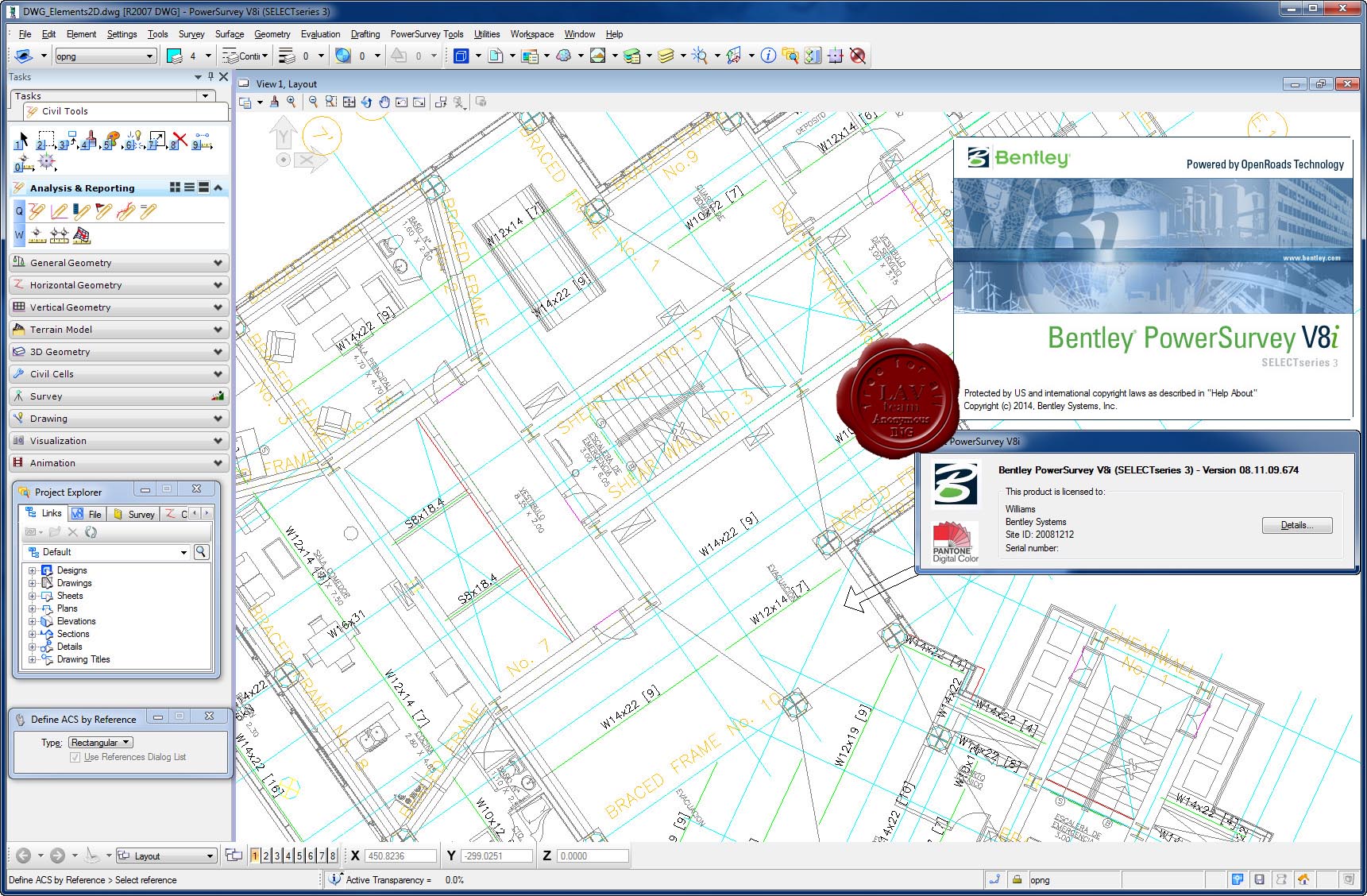The image size is (1367, 896).
Task: Click the refresh icon in Project Explorer
Action: (x=91, y=531)
